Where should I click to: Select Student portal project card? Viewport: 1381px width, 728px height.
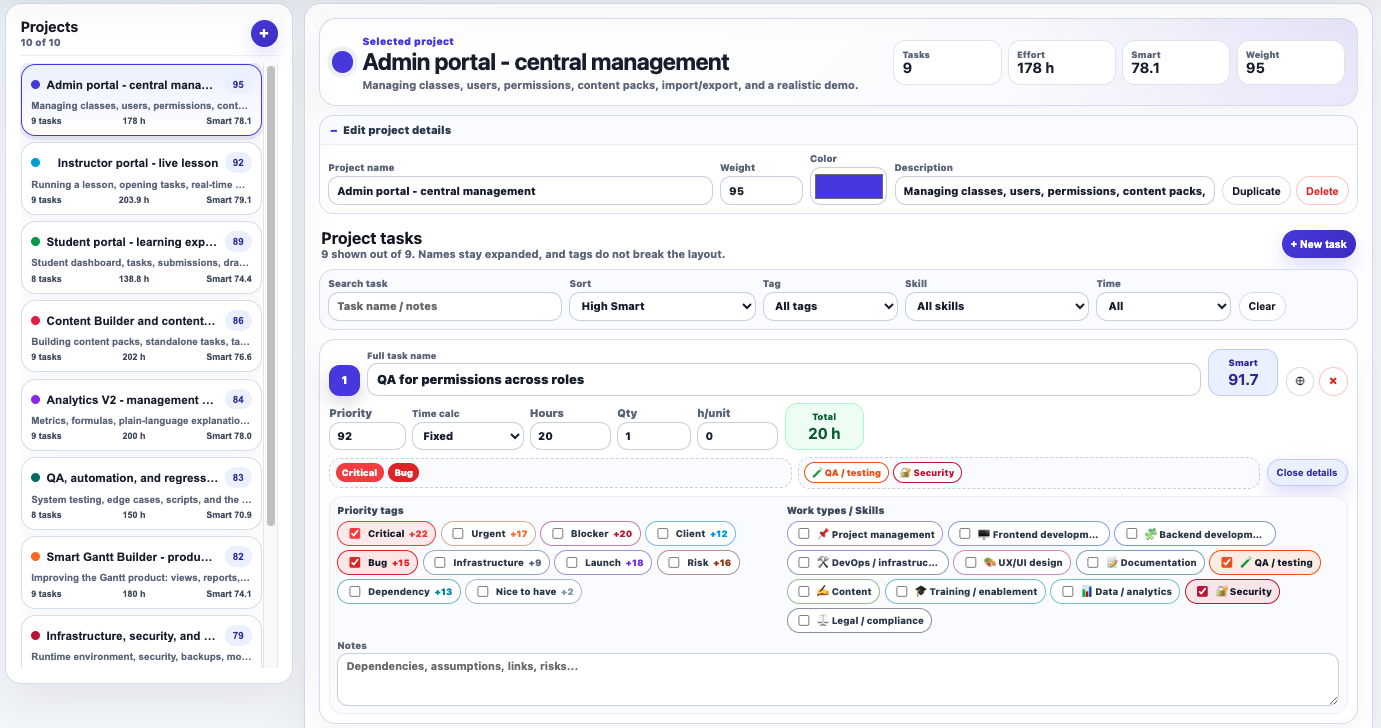(x=141, y=257)
